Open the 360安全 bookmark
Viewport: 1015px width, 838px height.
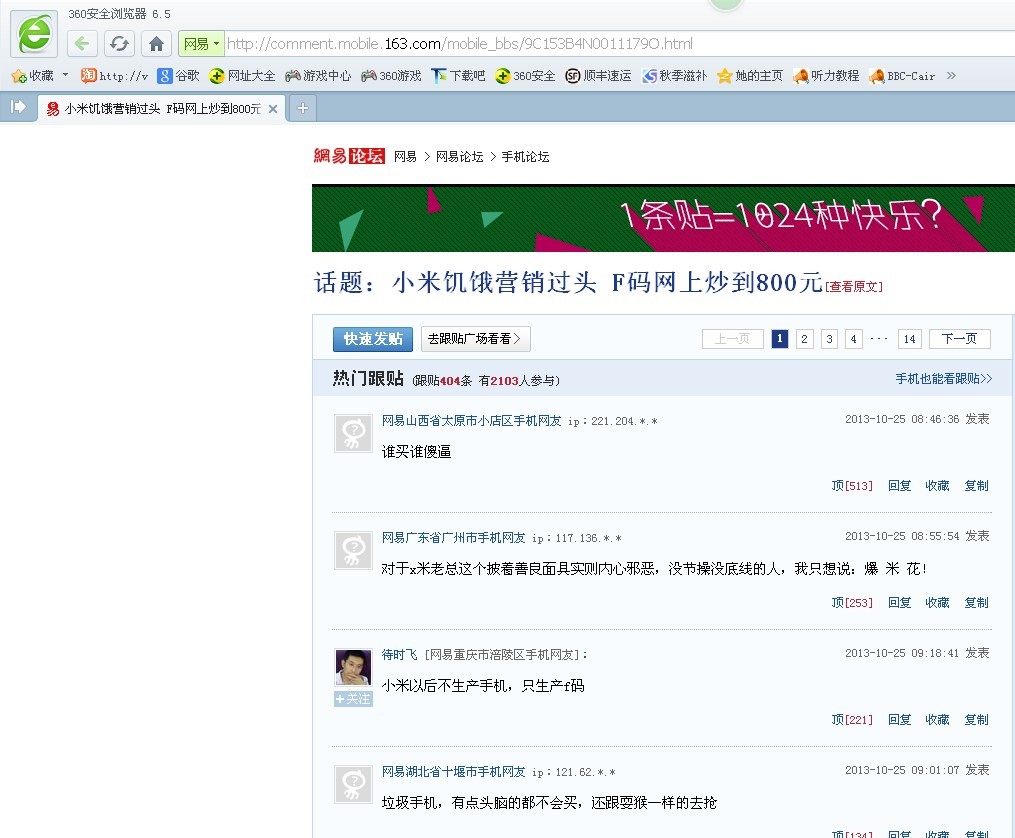coord(525,76)
